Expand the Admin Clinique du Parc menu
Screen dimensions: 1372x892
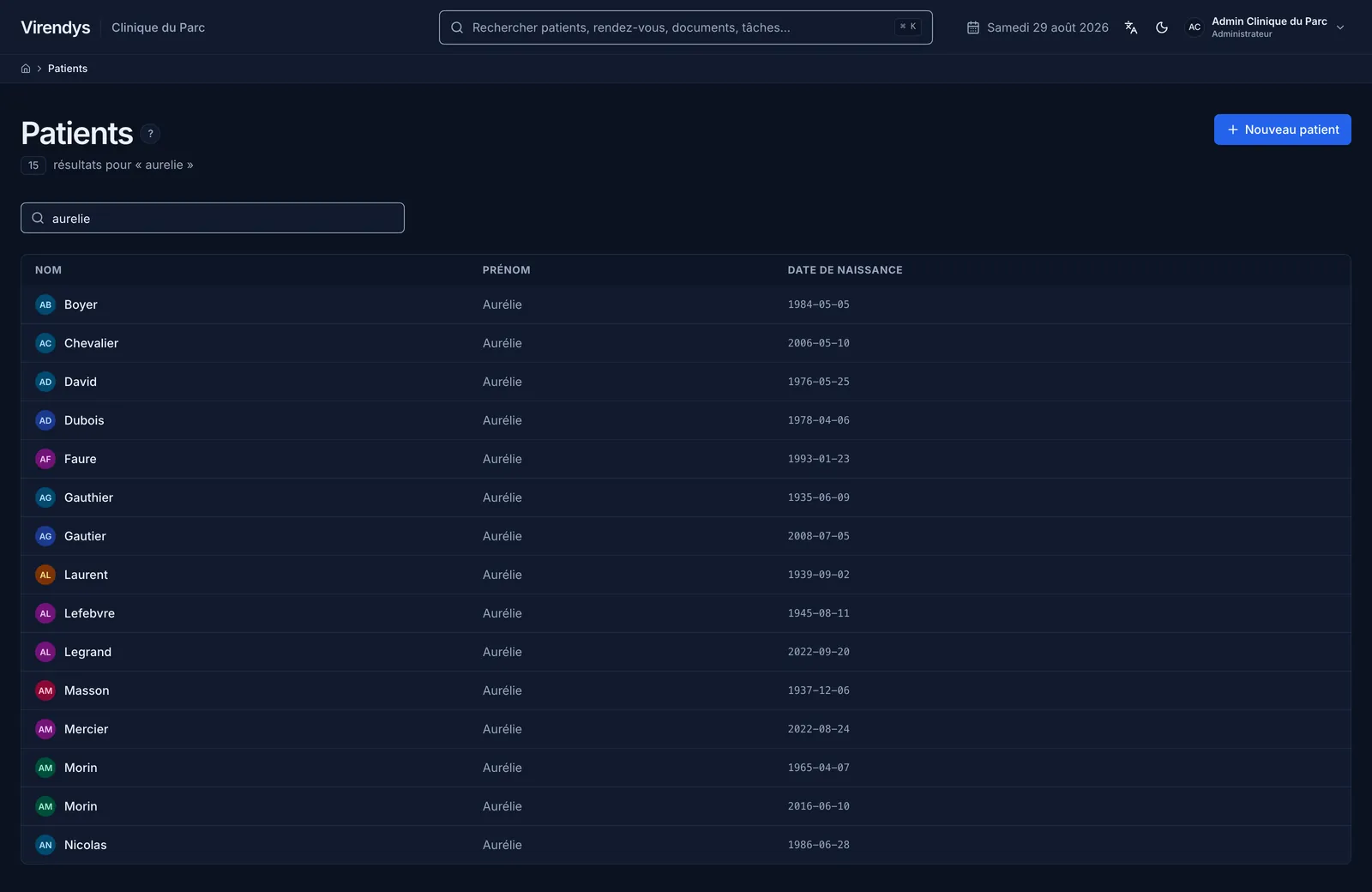(x=1340, y=27)
